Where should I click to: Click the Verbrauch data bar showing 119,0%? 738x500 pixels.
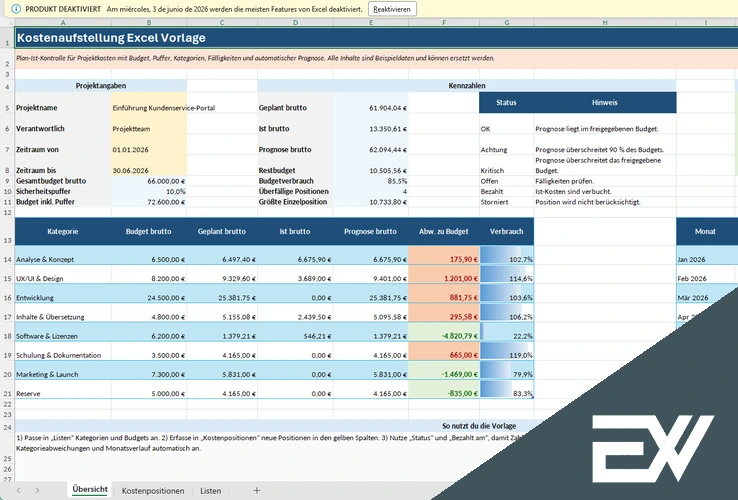[x=506, y=352]
